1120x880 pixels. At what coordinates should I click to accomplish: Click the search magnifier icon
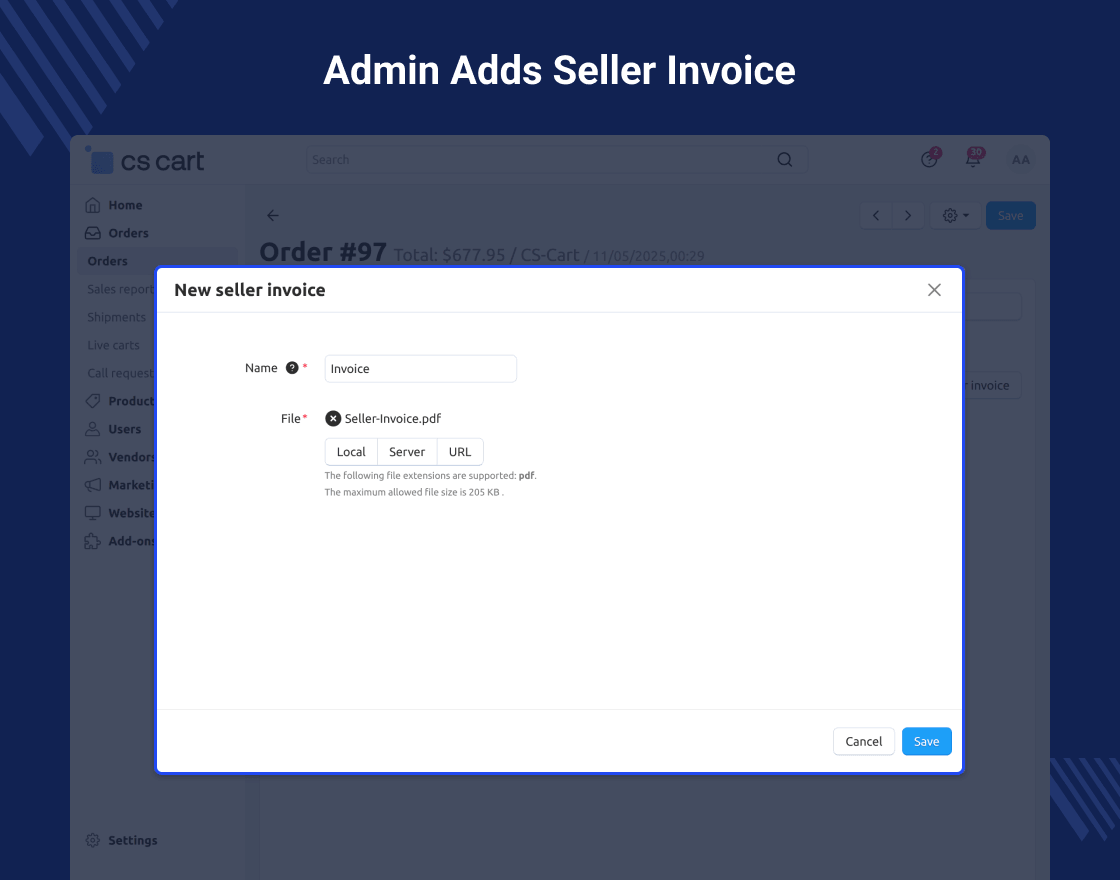pos(785,160)
